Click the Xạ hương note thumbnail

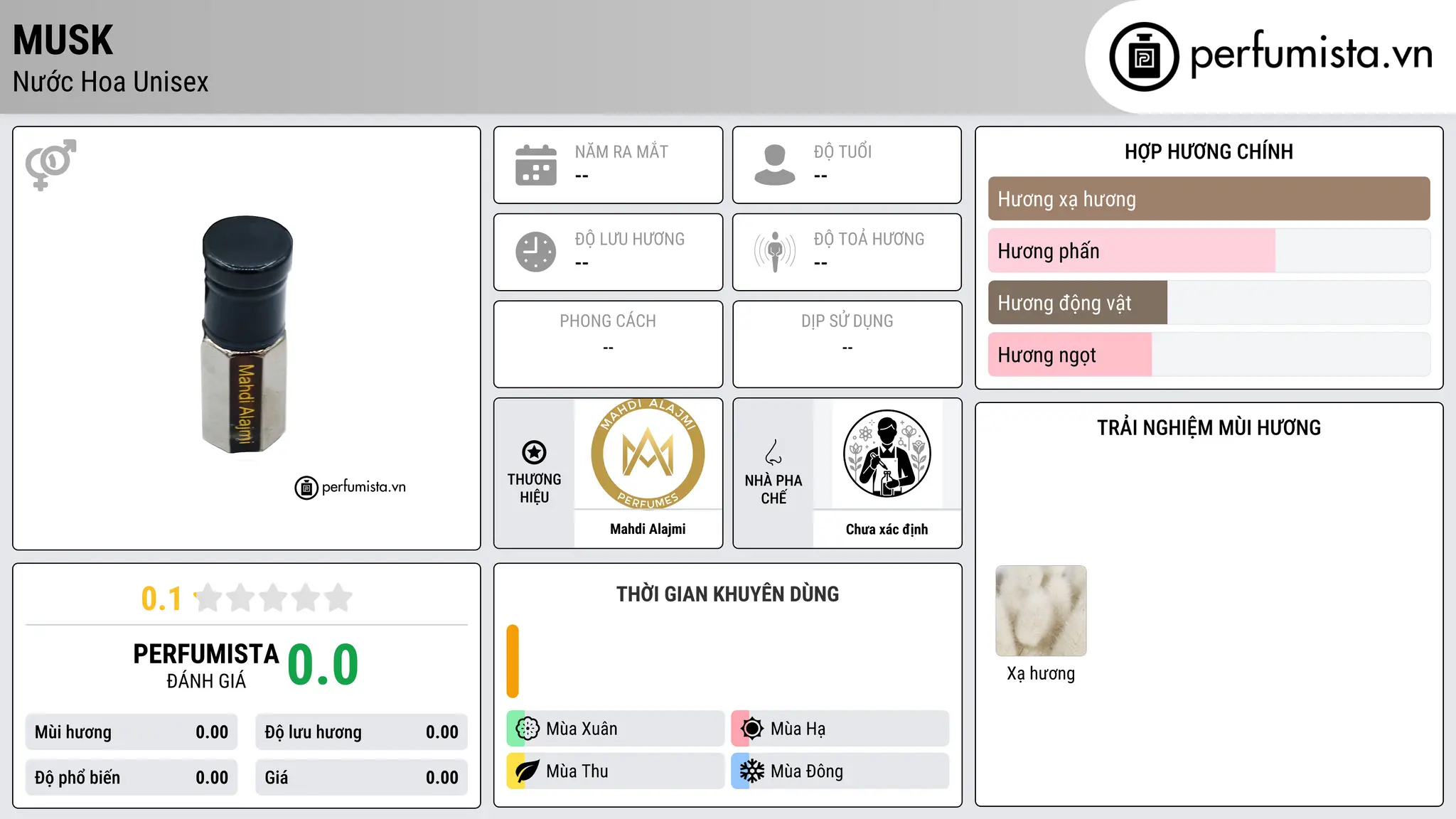pos(1041,611)
